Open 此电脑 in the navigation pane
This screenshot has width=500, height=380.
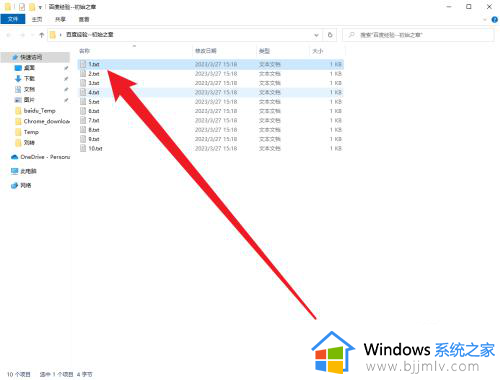click(x=28, y=171)
